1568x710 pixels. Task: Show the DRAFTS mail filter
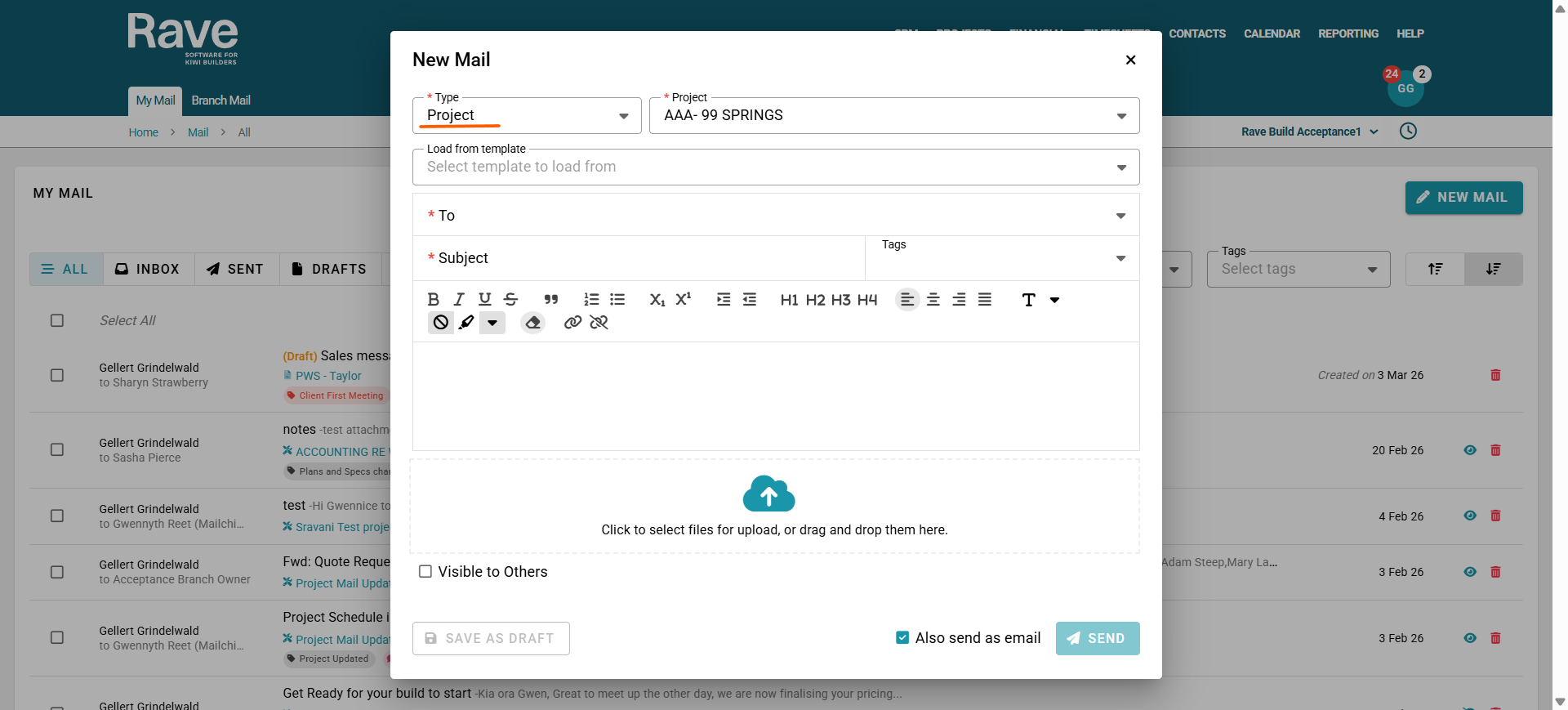(331, 269)
